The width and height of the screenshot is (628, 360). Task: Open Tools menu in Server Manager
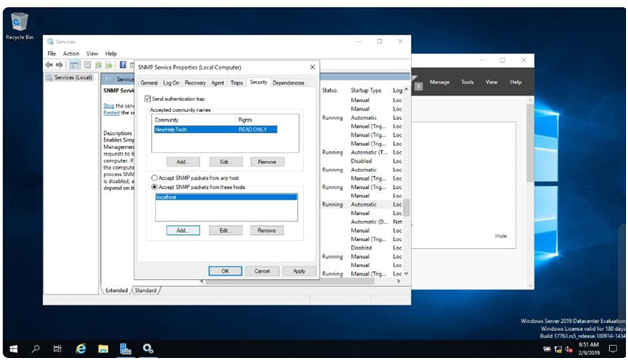[467, 82]
